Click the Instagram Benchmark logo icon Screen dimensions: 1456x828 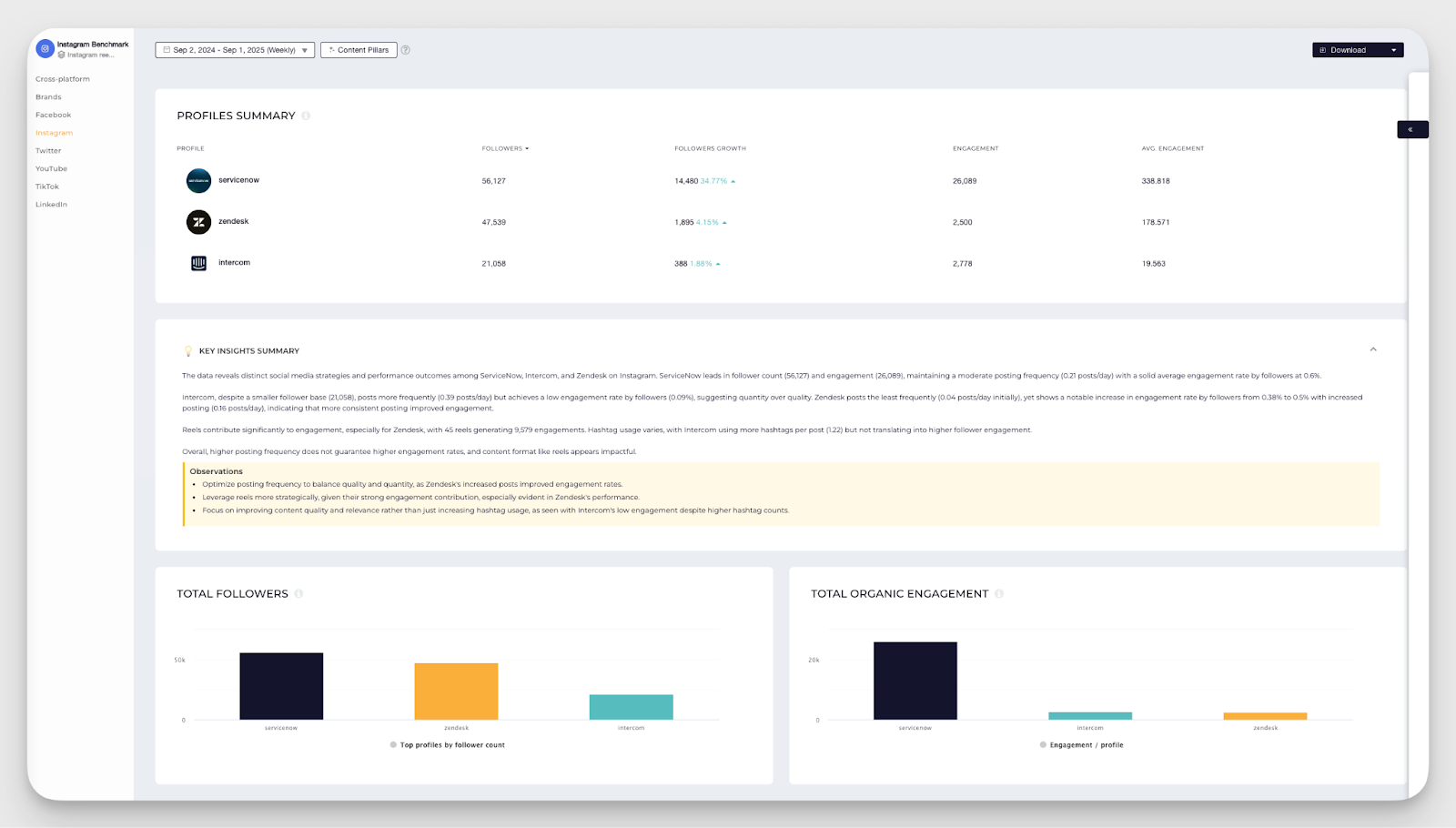45,49
